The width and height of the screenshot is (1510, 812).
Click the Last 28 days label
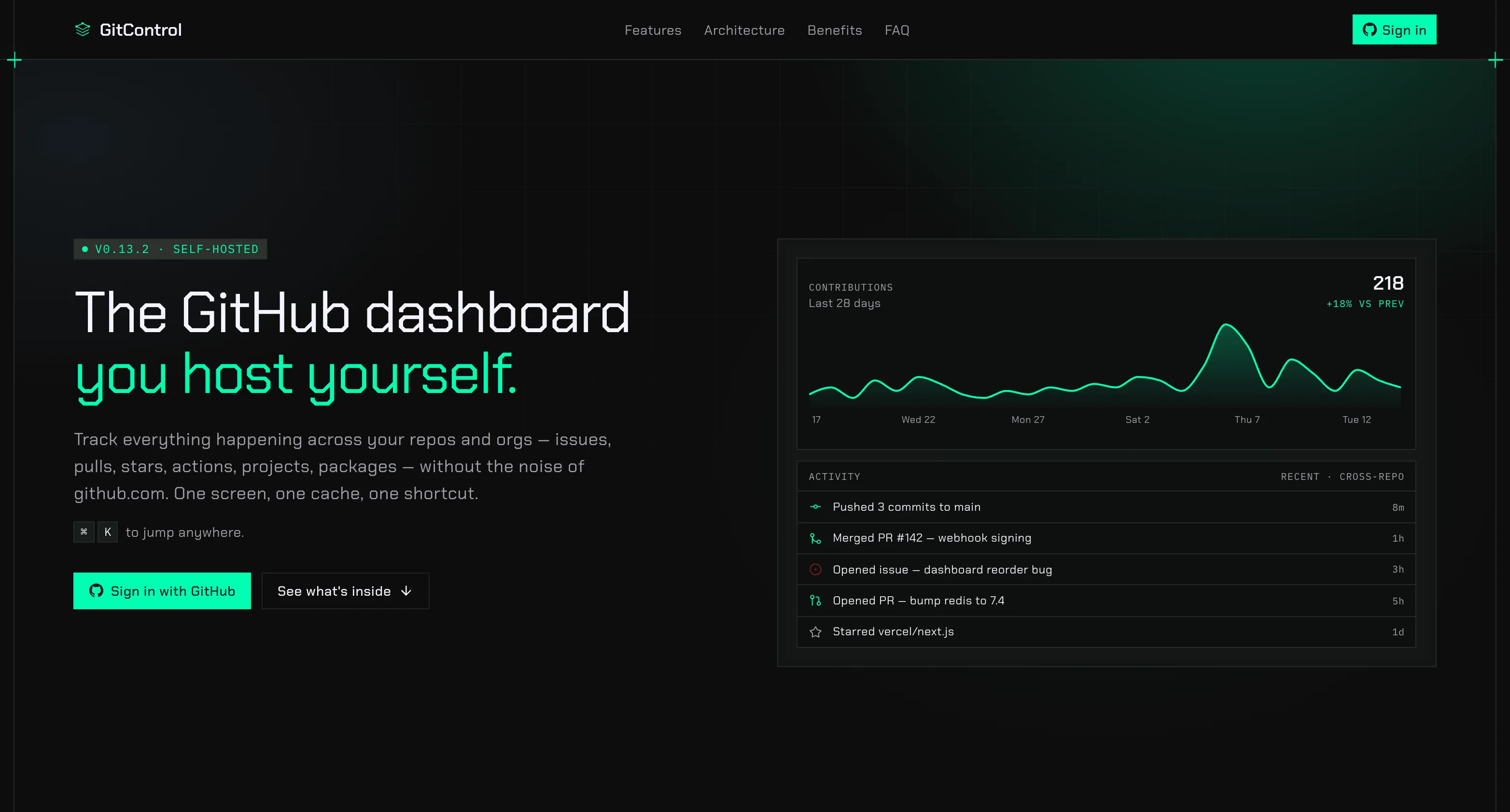845,303
